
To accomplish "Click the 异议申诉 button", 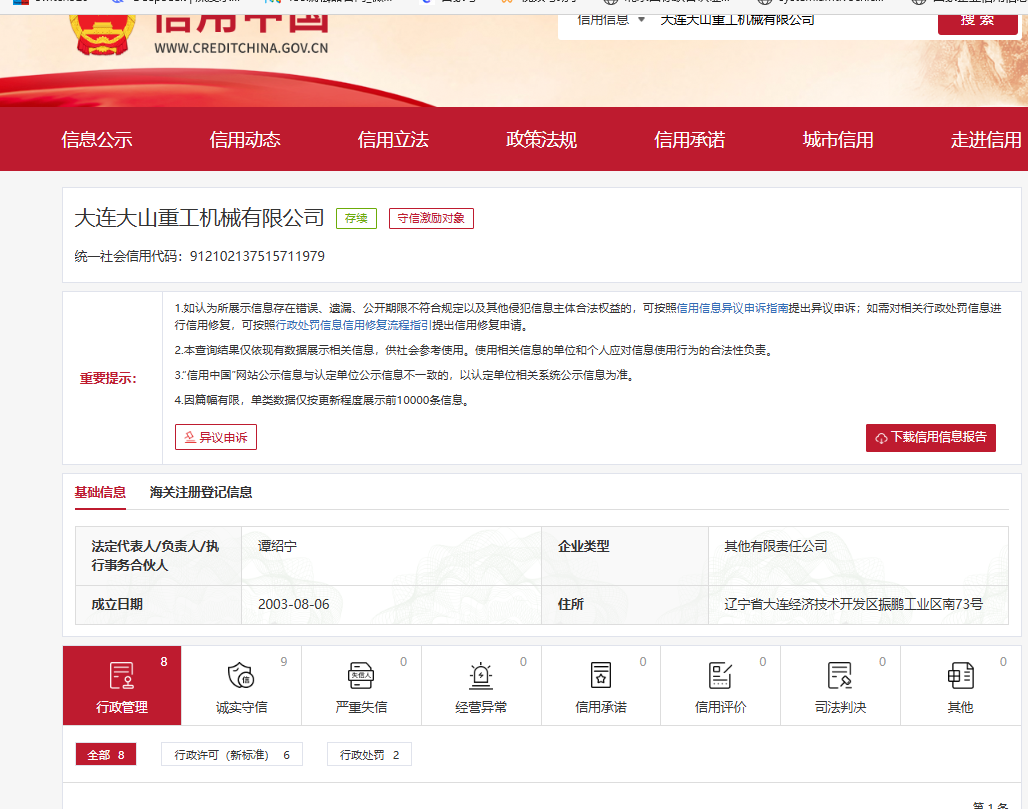I will point(216,437).
